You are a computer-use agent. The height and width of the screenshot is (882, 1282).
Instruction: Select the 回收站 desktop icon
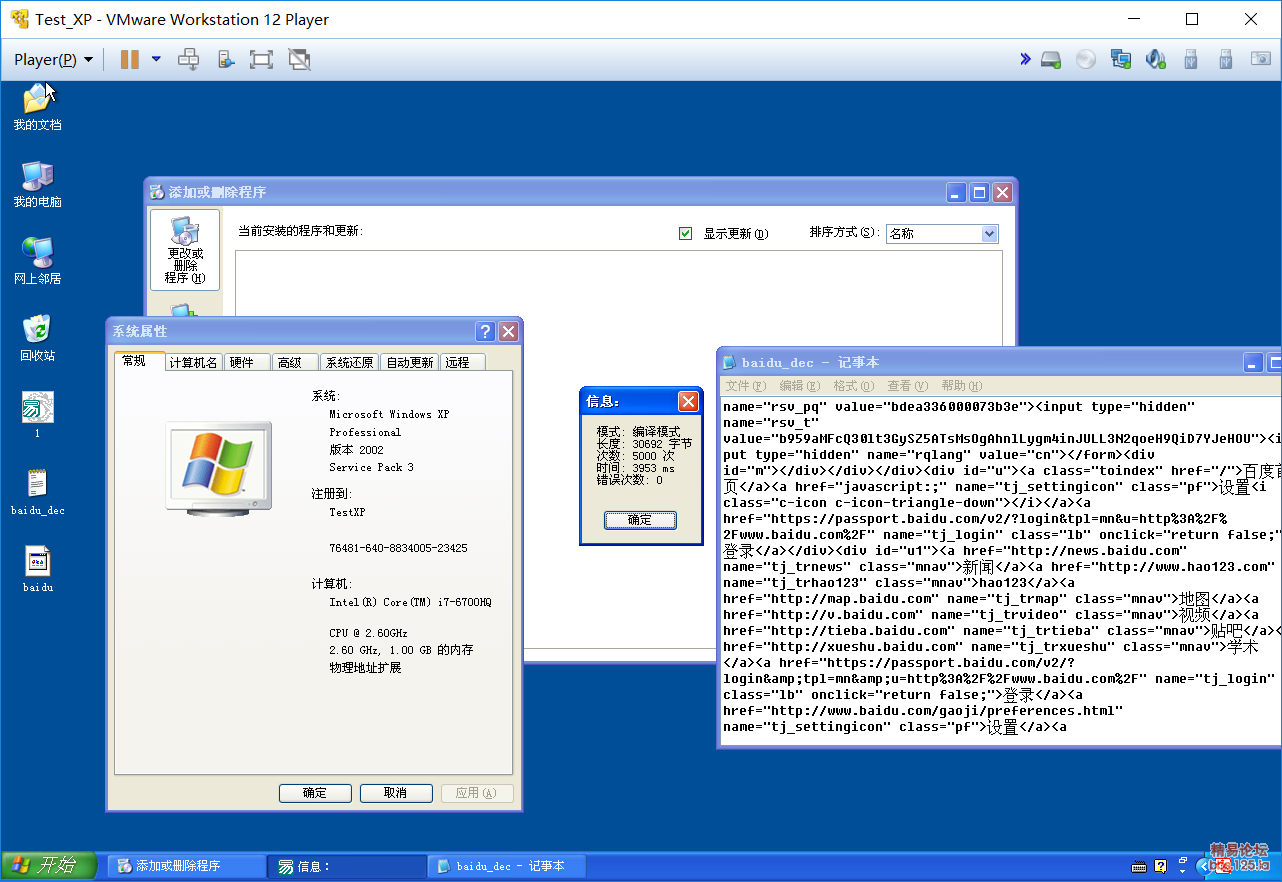37,339
